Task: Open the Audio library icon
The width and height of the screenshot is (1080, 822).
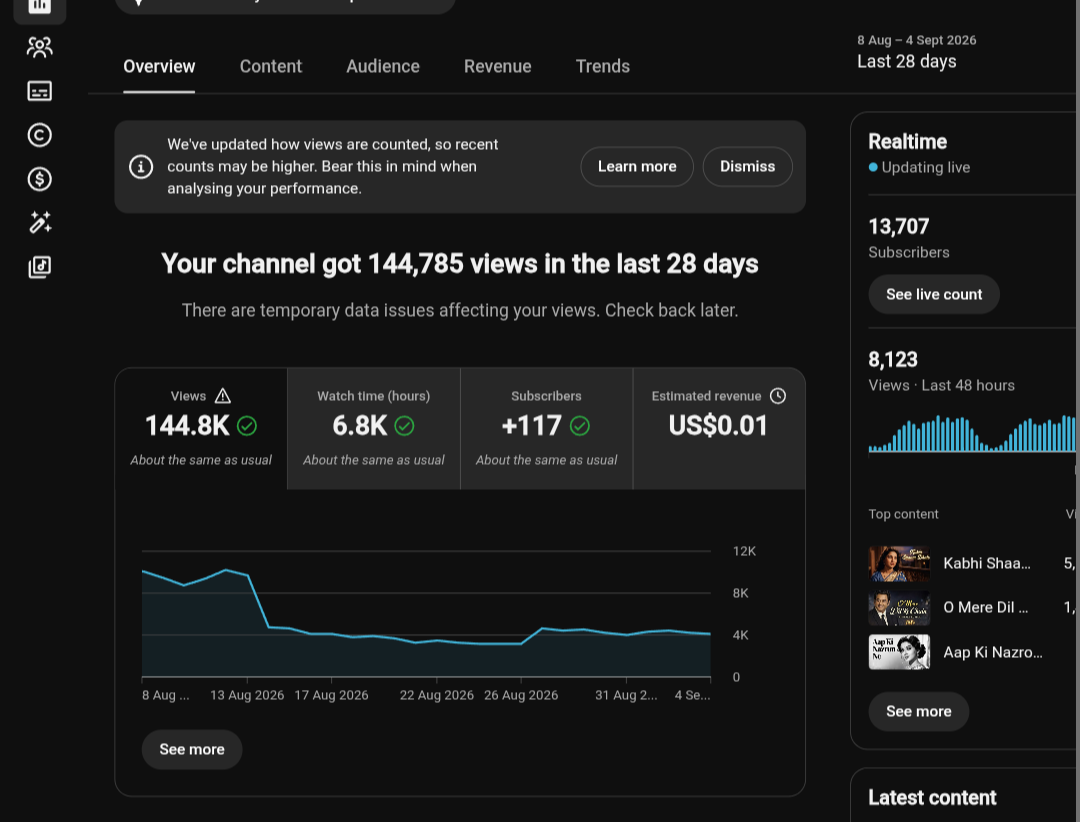Action: coord(39,267)
